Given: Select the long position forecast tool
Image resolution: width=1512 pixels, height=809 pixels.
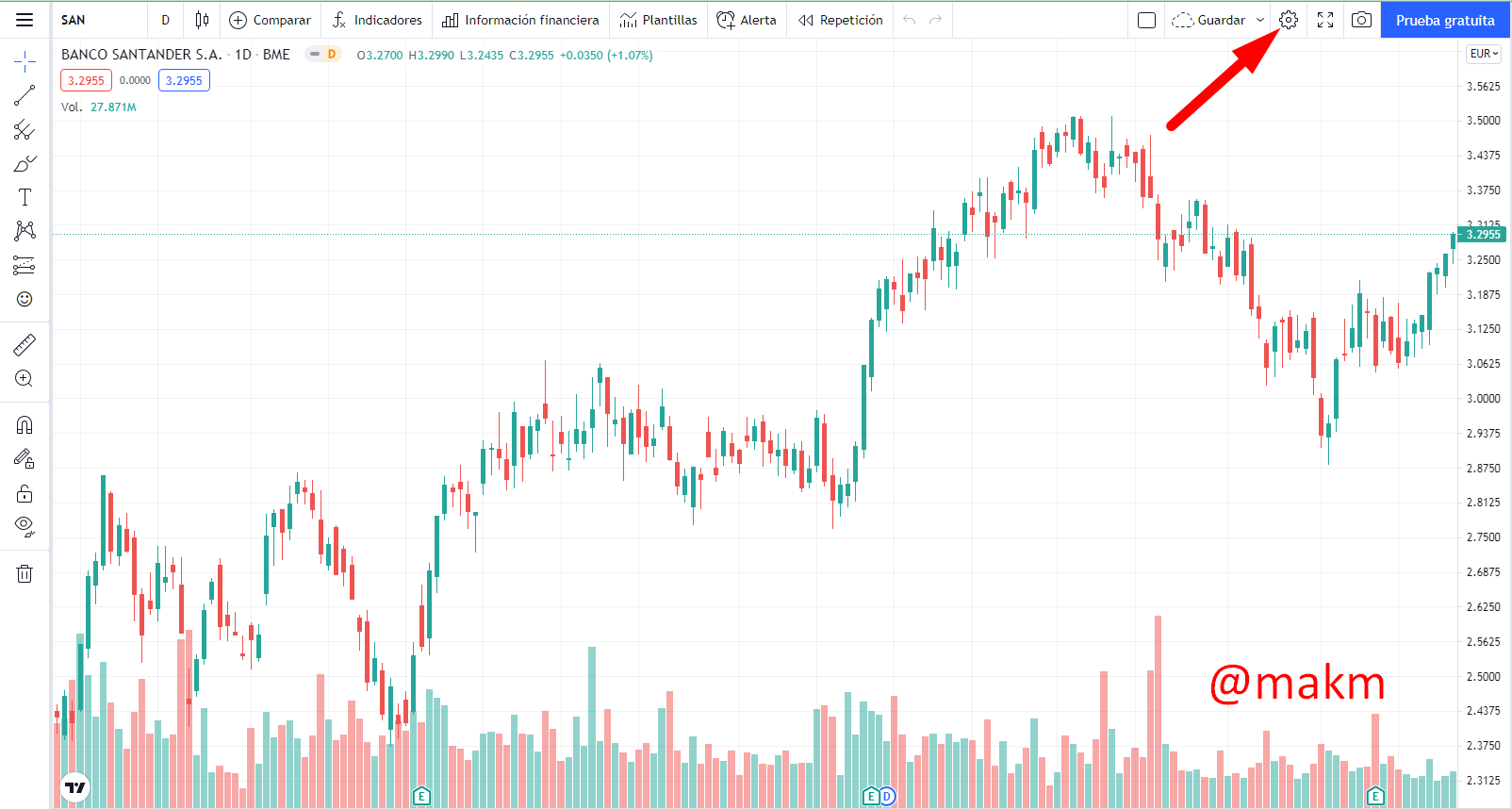Looking at the screenshot, I should pos(25,265).
